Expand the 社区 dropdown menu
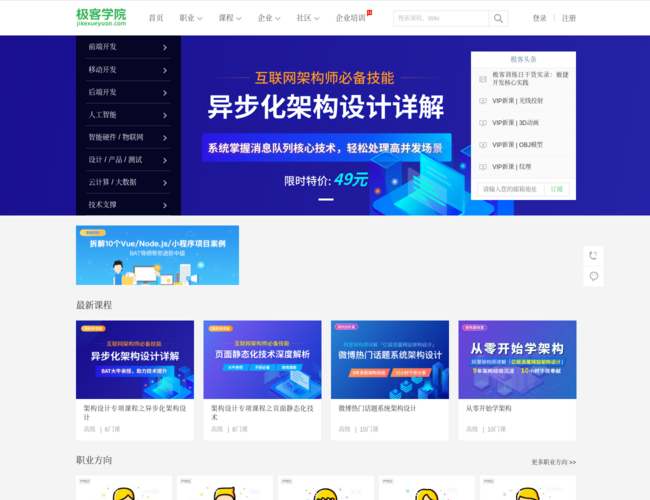The height and width of the screenshot is (500, 650). [308, 18]
